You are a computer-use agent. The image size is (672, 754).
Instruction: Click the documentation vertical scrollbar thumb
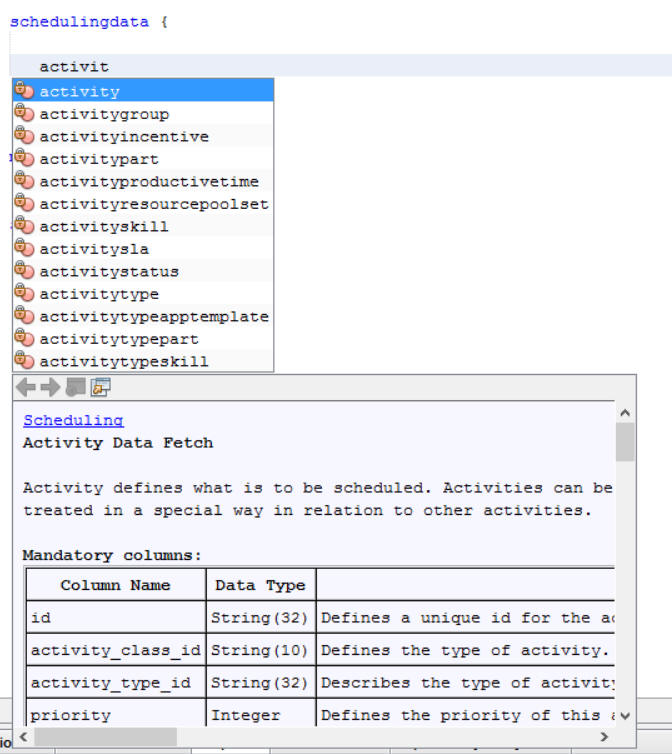625,441
